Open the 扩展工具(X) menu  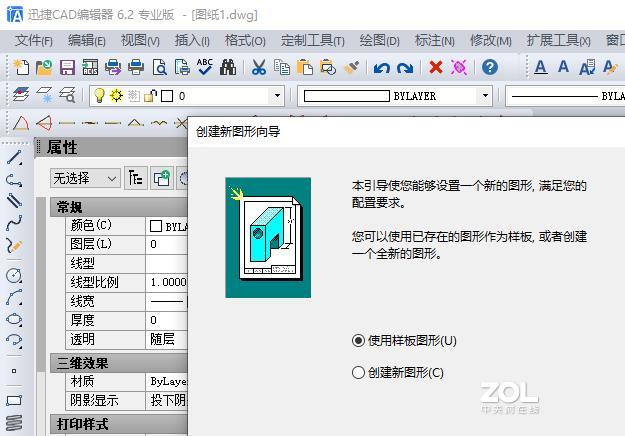coord(558,41)
